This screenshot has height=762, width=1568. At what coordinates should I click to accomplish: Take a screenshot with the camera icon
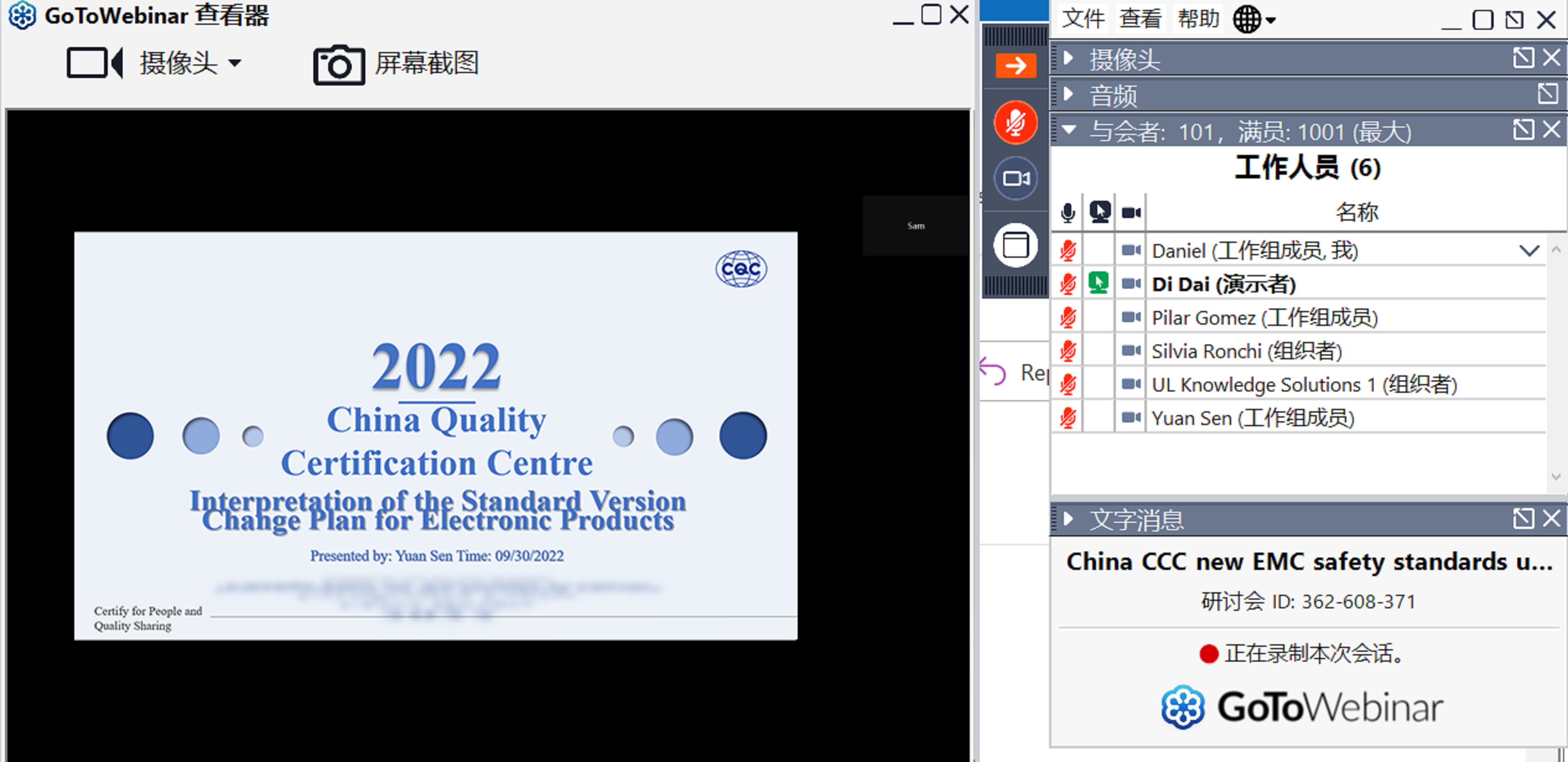pyautogui.click(x=339, y=64)
